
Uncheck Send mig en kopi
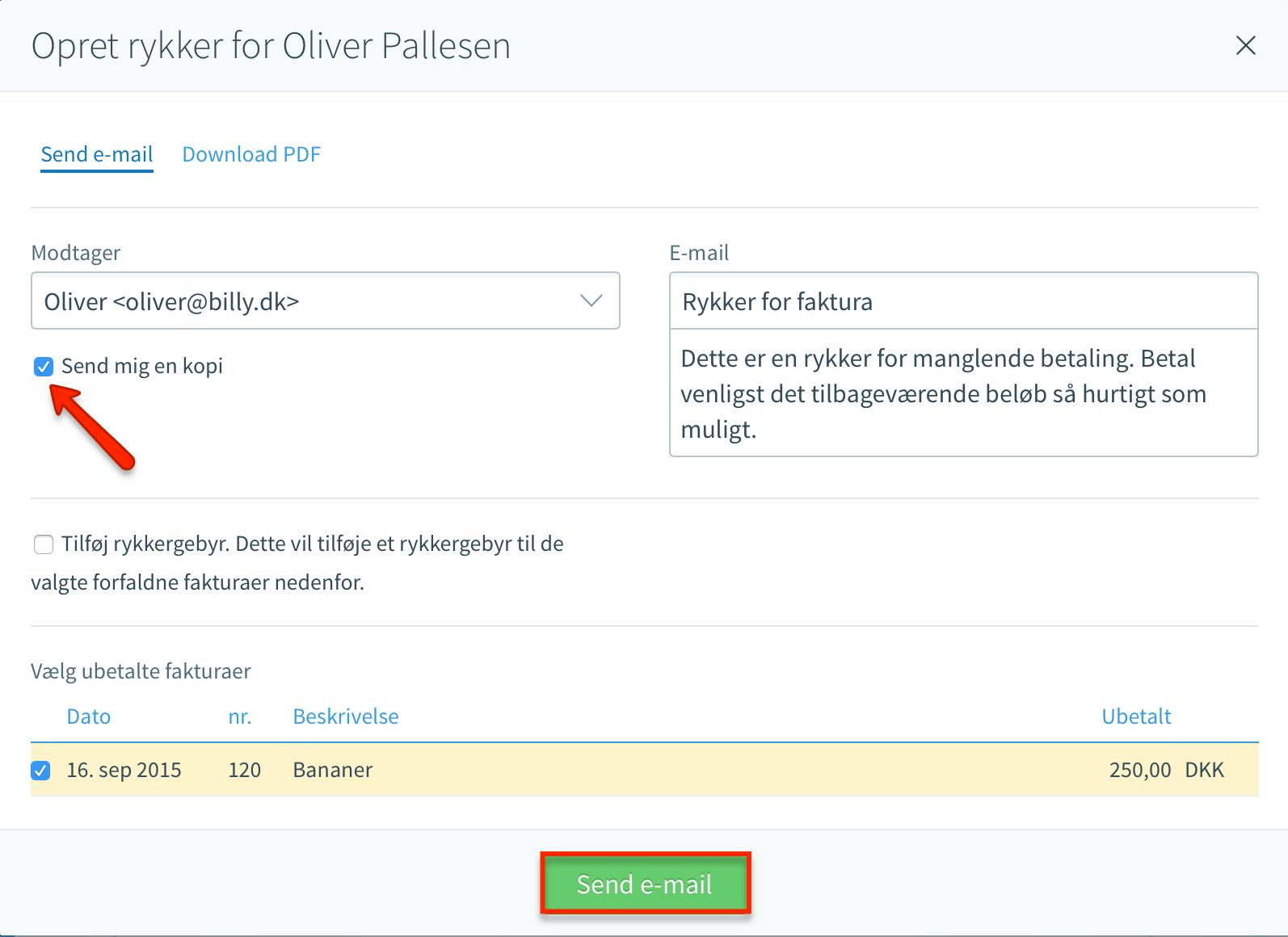pyautogui.click(x=44, y=367)
